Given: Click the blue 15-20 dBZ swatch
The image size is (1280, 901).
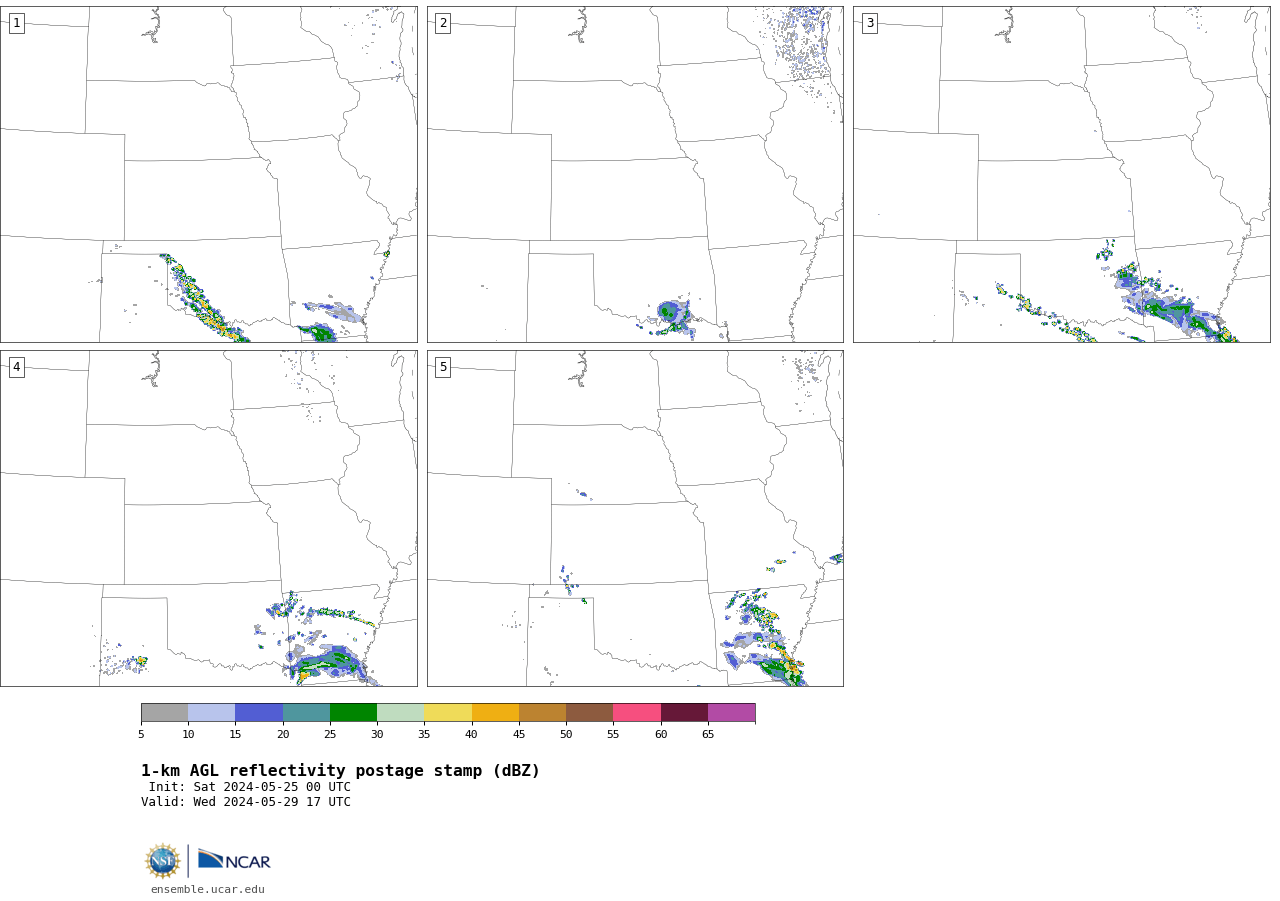Looking at the screenshot, I should coord(259,713).
